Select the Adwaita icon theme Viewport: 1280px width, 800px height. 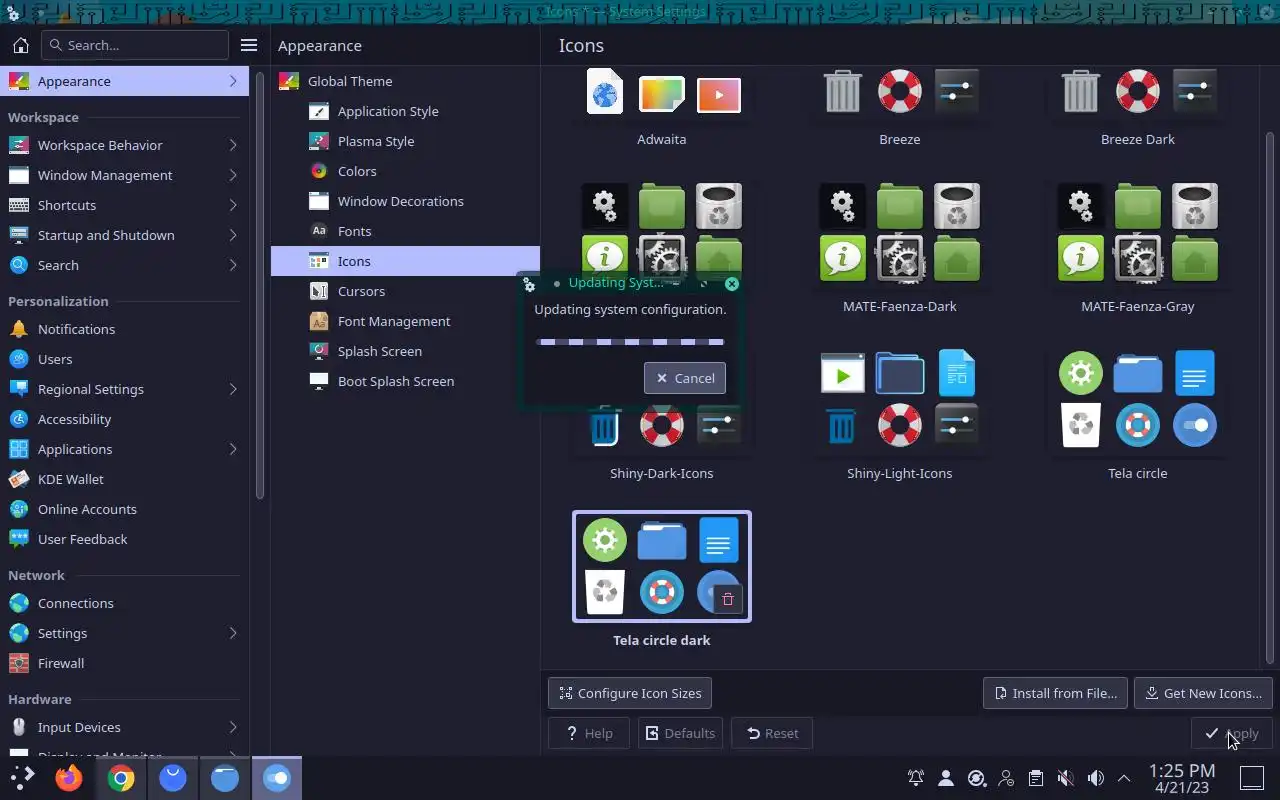[662, 108]
